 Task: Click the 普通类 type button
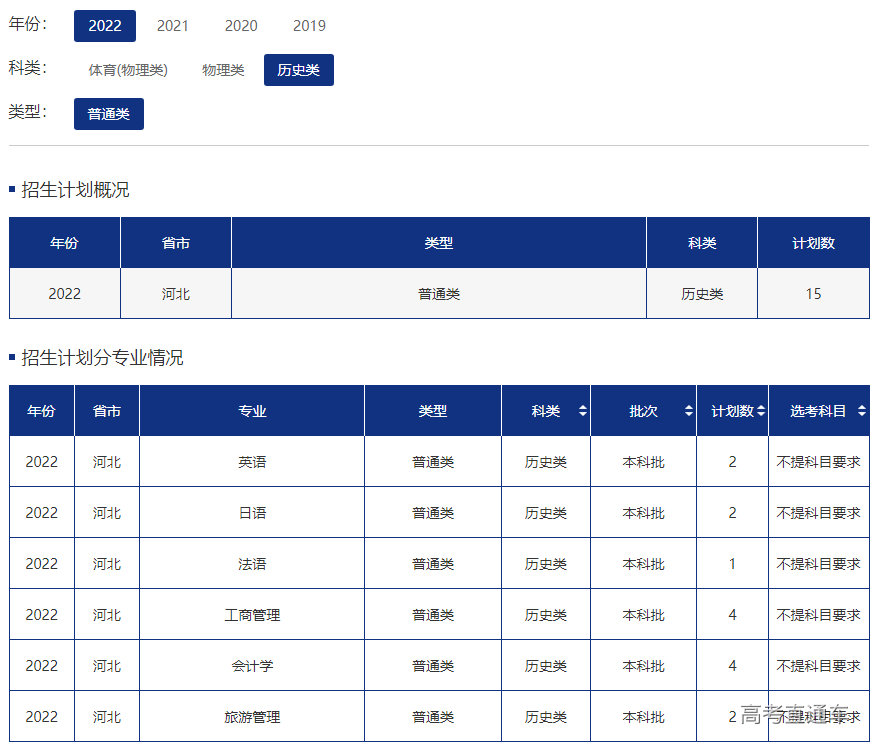tap(109, 114)
